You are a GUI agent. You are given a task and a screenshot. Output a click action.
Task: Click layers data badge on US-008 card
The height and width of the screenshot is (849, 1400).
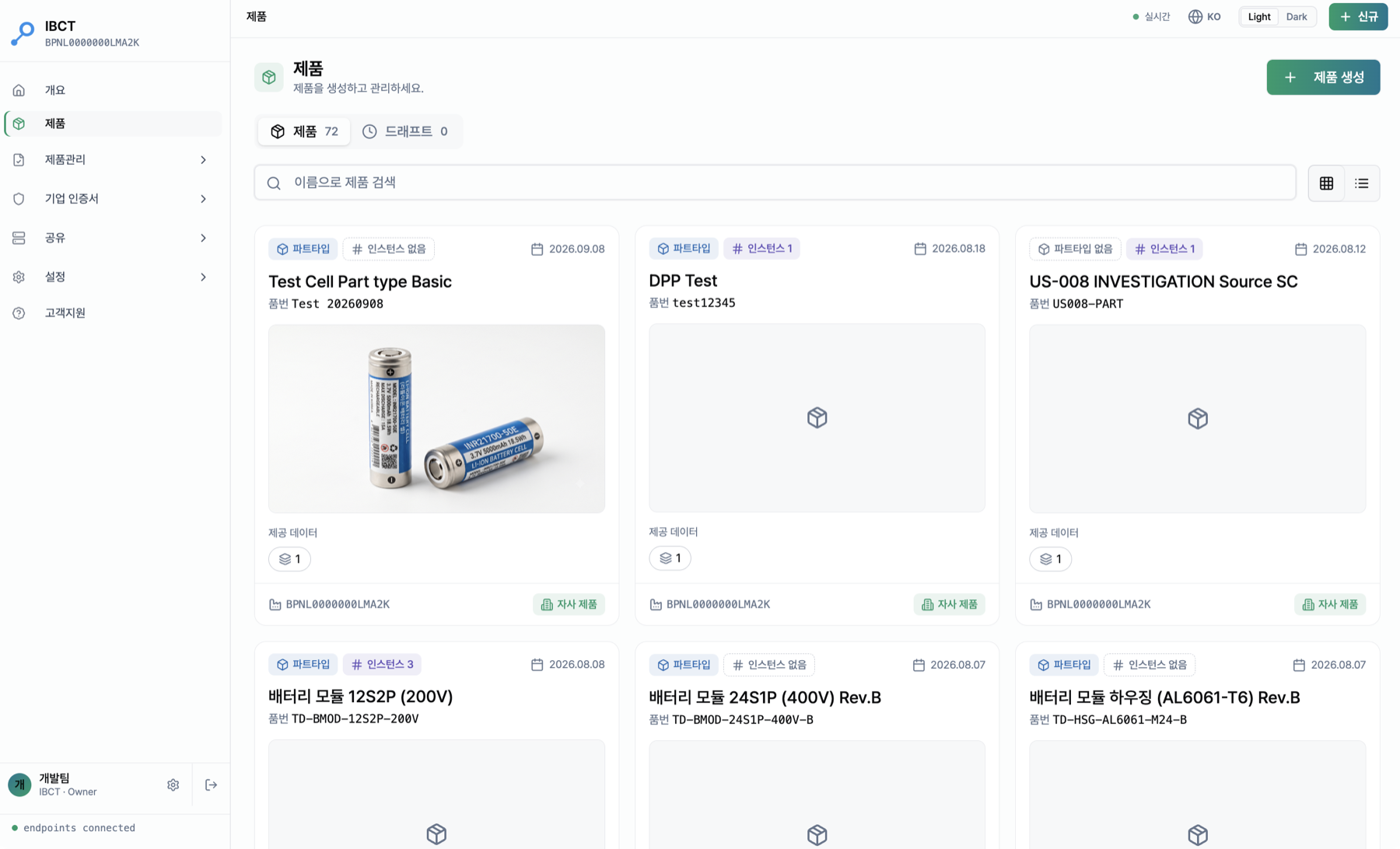[x=1050, y=559]
